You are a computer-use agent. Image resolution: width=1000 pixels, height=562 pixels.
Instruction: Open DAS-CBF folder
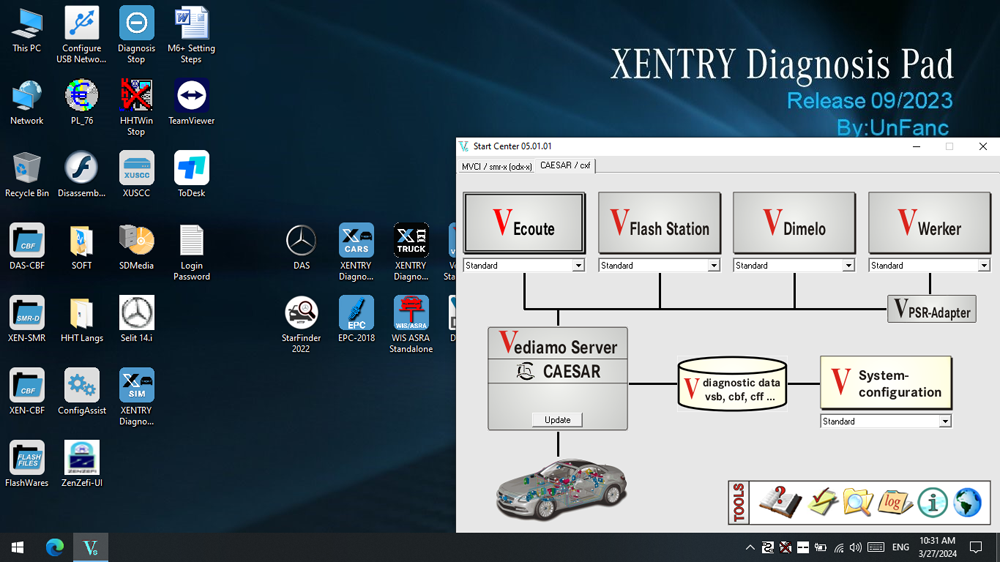27,247
